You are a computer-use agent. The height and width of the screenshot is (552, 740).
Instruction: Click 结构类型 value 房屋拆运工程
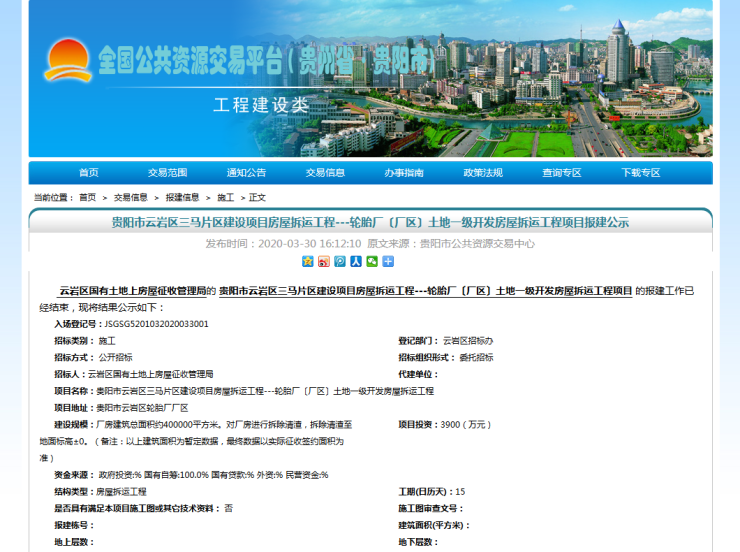[x=121, y=492]
